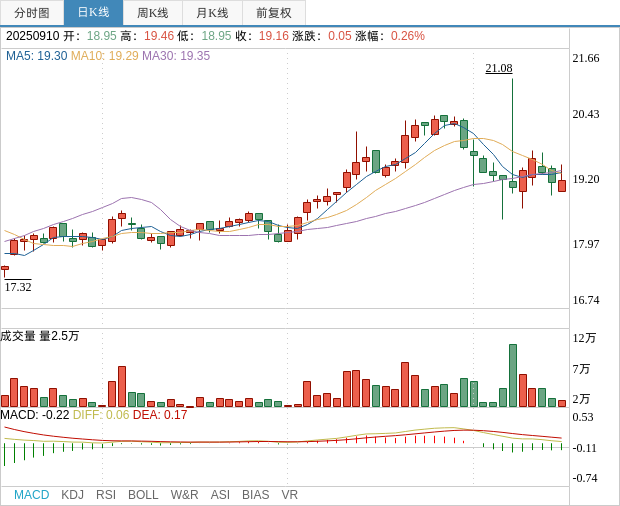This screenshot has height=506, width=620.
Task: Click the 成交量 量2.5万 label
Action: (x=40, y=336)
